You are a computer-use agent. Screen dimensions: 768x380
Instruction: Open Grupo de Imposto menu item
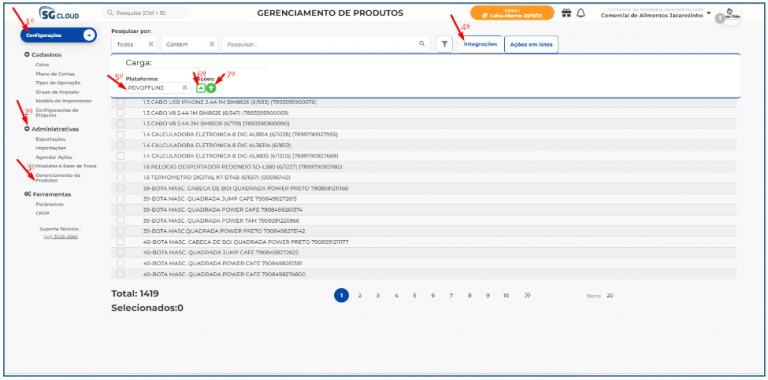coord(57,92)
